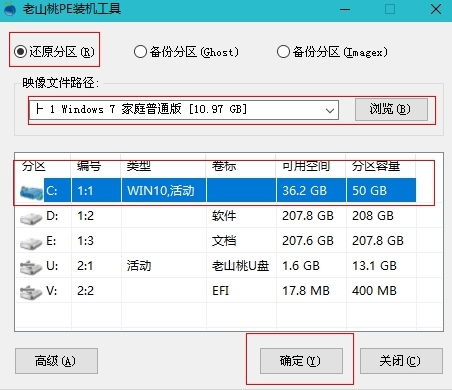Select partition number 1:1

click(96, 190)
